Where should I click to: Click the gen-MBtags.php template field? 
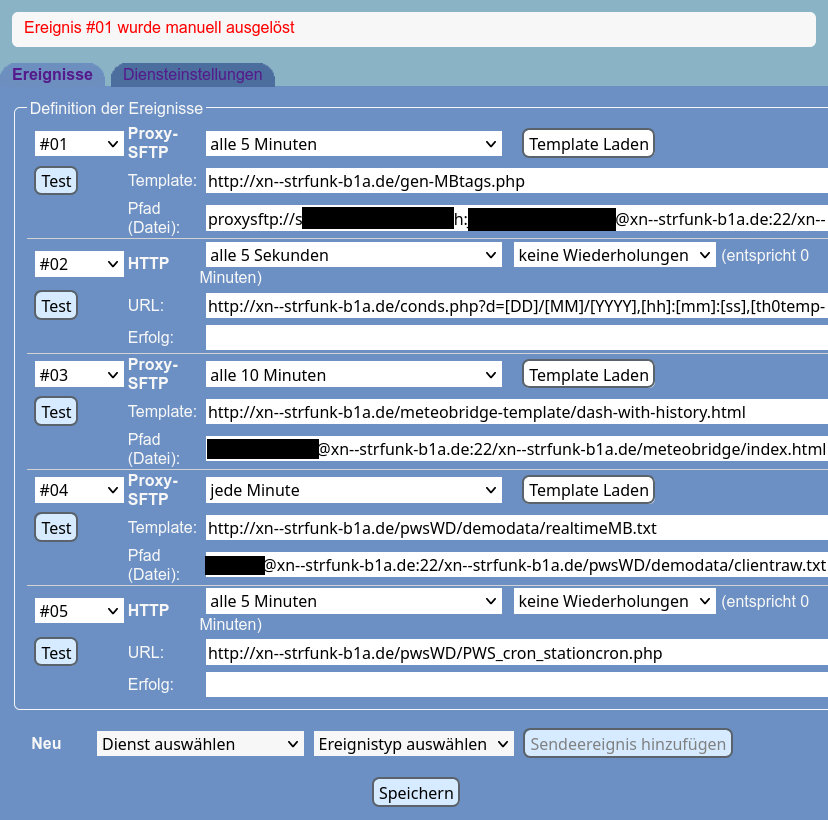[516, 181]
